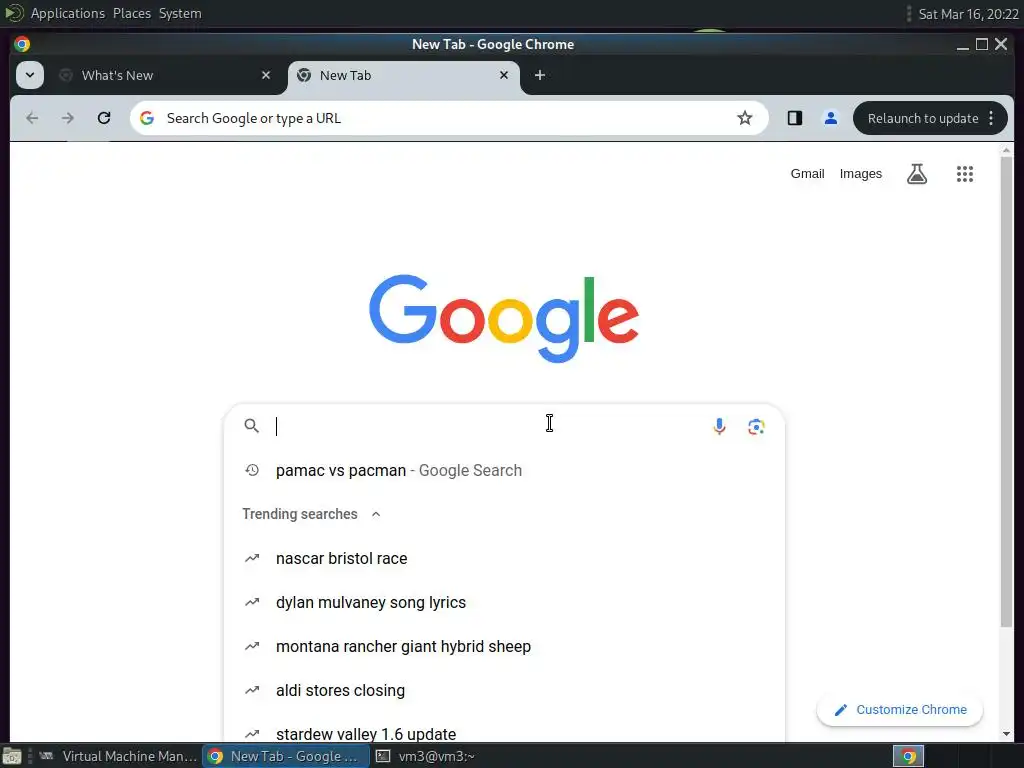Open the three-dot Chrome menu
1024x768 pixels.
[x=991, y=118]
